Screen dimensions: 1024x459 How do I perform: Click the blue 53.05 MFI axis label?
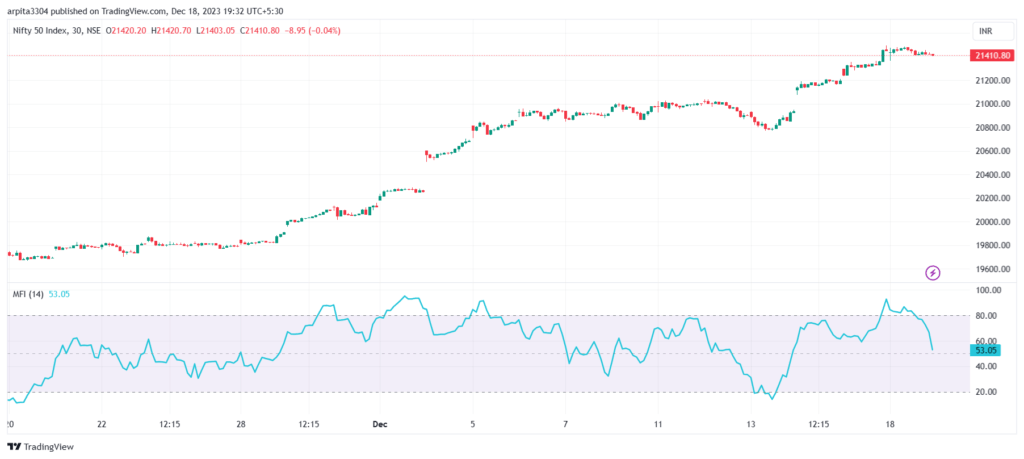pyautogui.click(x=985, y=351)
